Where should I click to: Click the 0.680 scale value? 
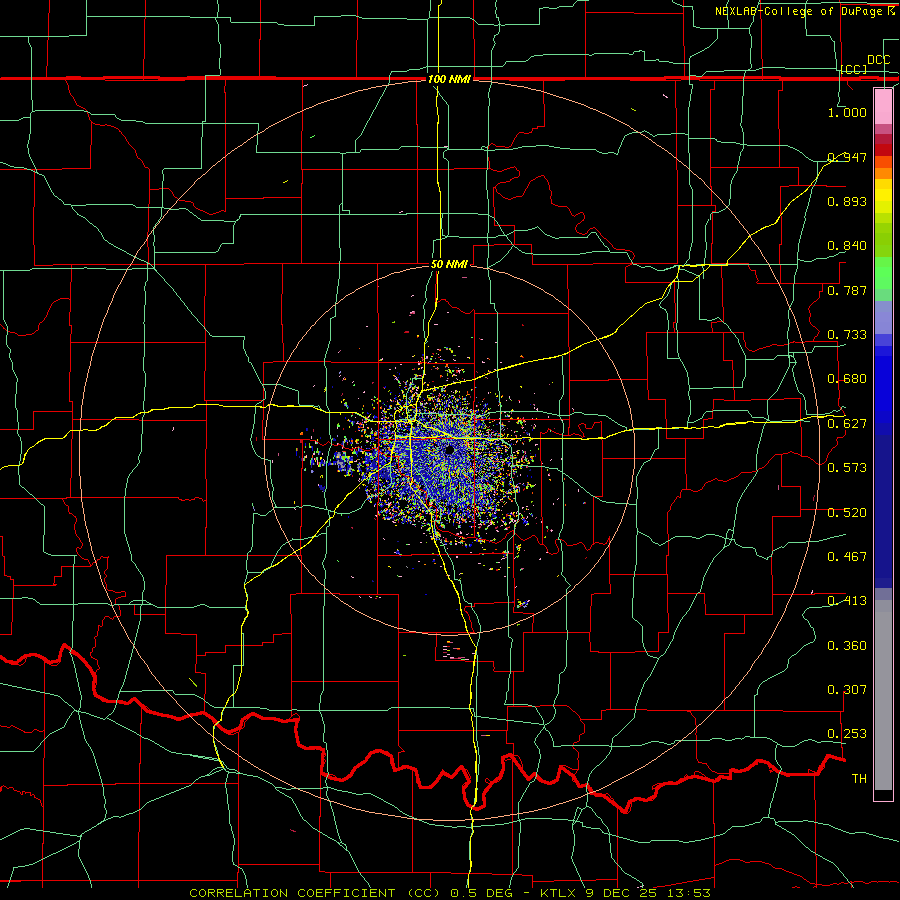click(x=847, y=379)
